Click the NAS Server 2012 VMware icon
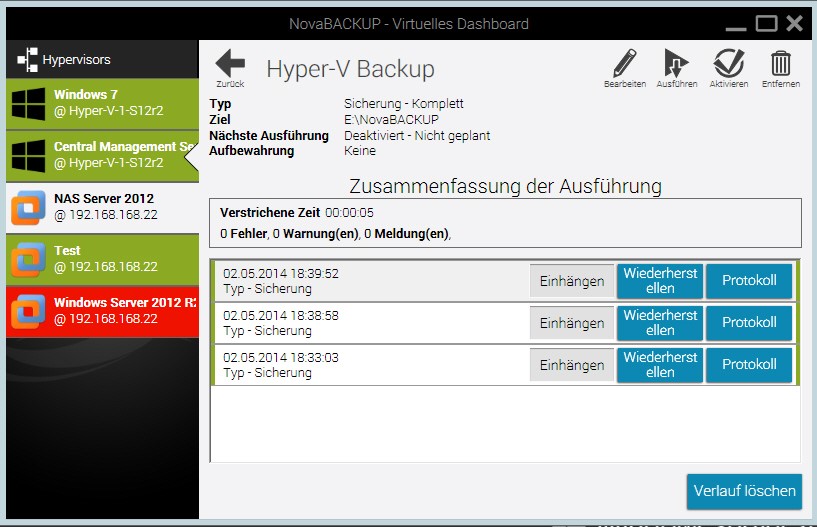 27,208
